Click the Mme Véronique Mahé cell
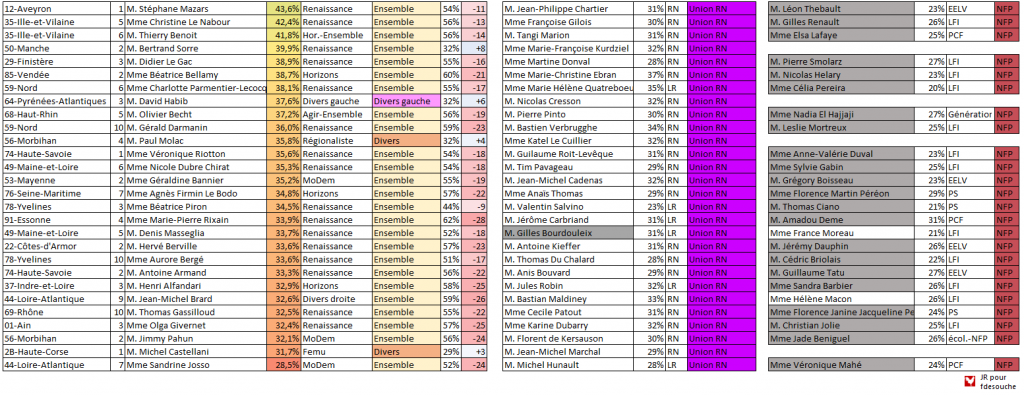The image size is (1024, 395). click(x=840, y=365)
